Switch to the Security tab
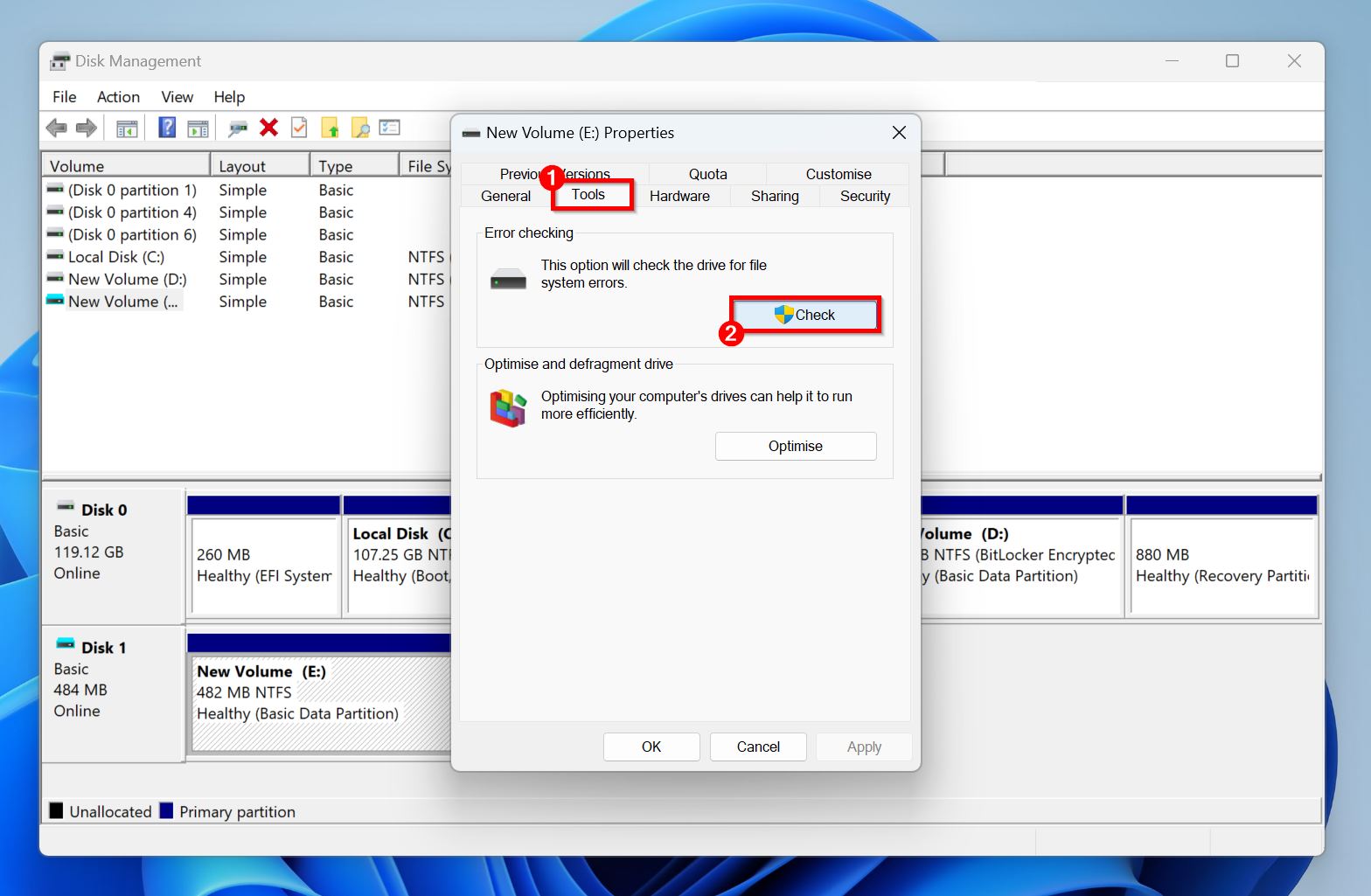1371x896 pixels. coord(865,196)
